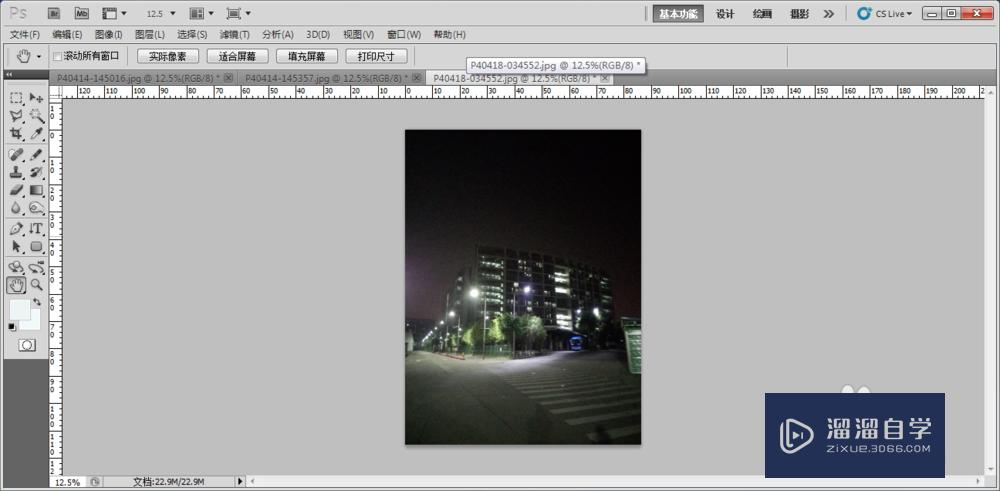1000x491 pixels.
Task: Open the 帮助(H) menu
Action: click(449, 34)
